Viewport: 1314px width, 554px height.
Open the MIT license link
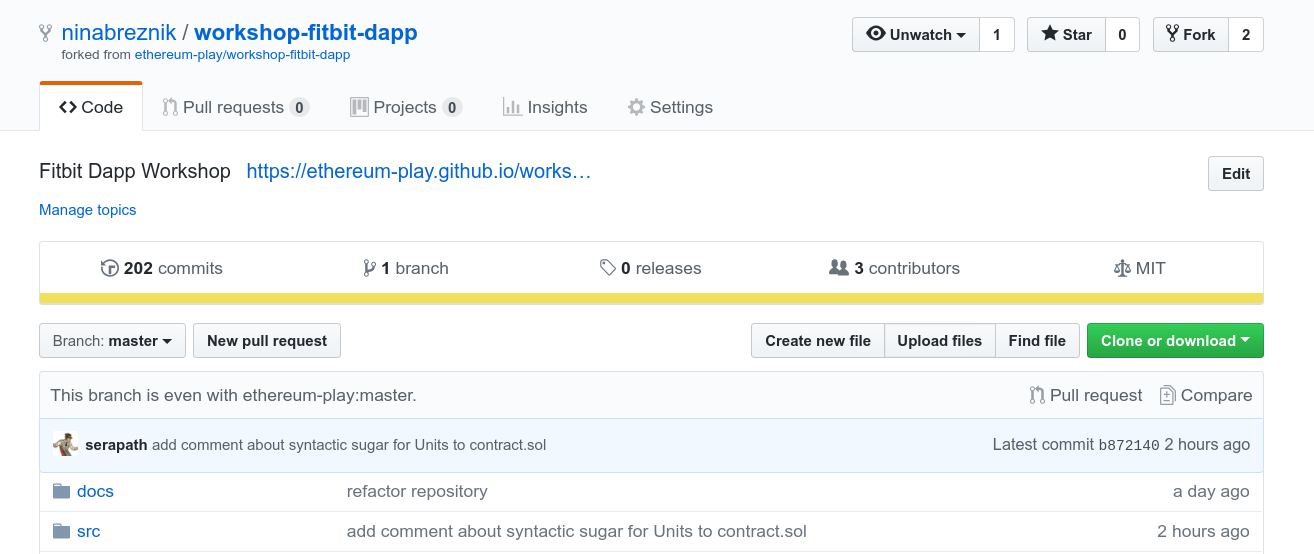[x=1139, y=268]
